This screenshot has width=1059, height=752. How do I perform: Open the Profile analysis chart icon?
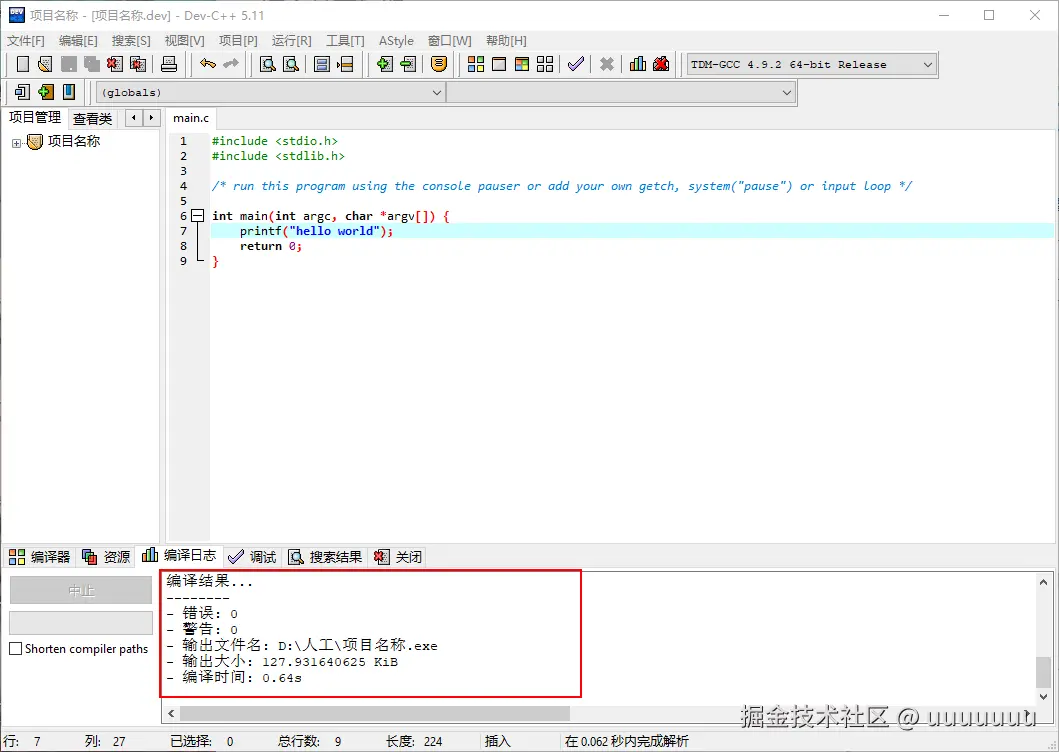pyautogui.click(x=638, y=64)
